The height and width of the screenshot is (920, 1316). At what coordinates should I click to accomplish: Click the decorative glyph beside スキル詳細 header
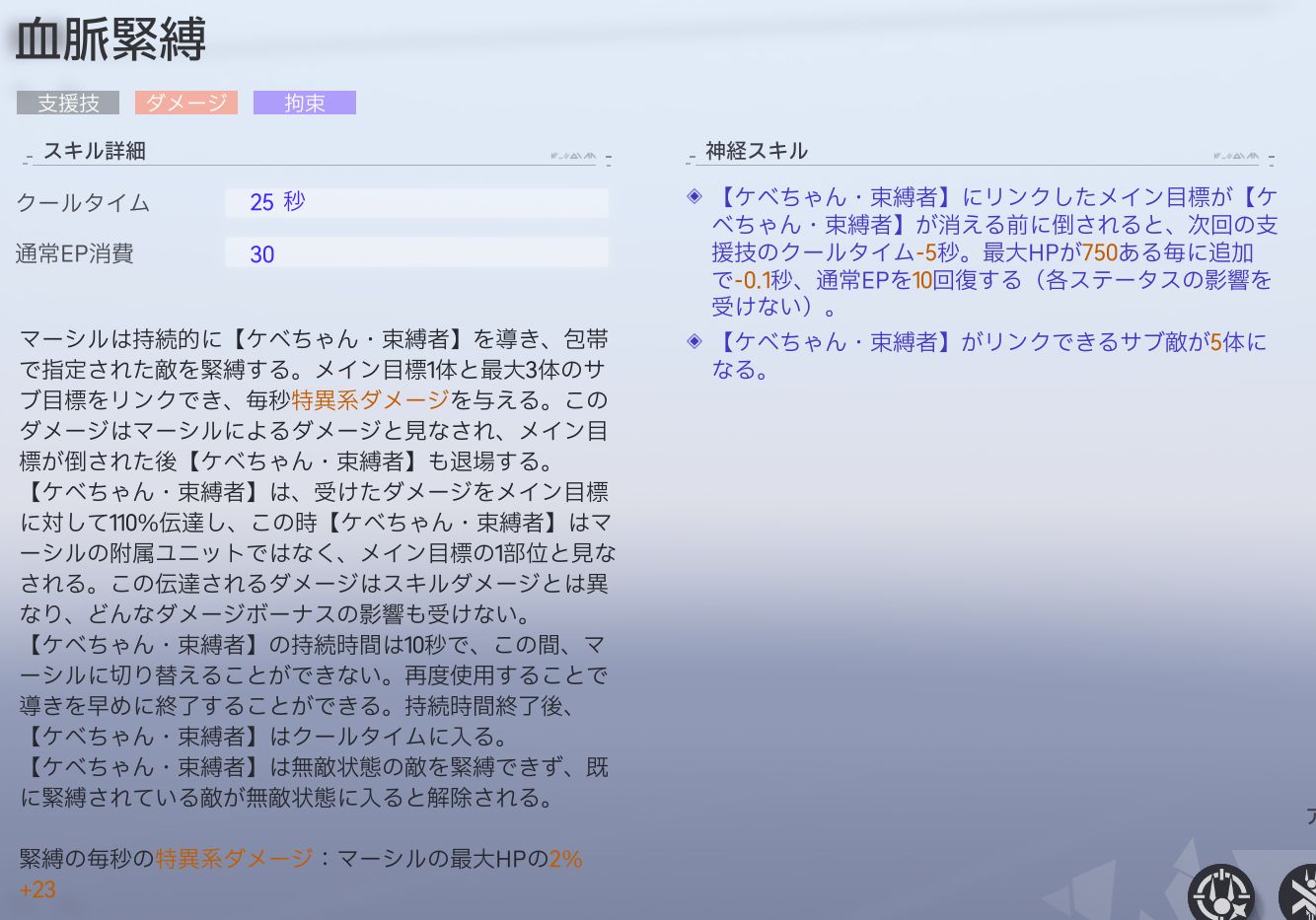(x=573, y=156)
